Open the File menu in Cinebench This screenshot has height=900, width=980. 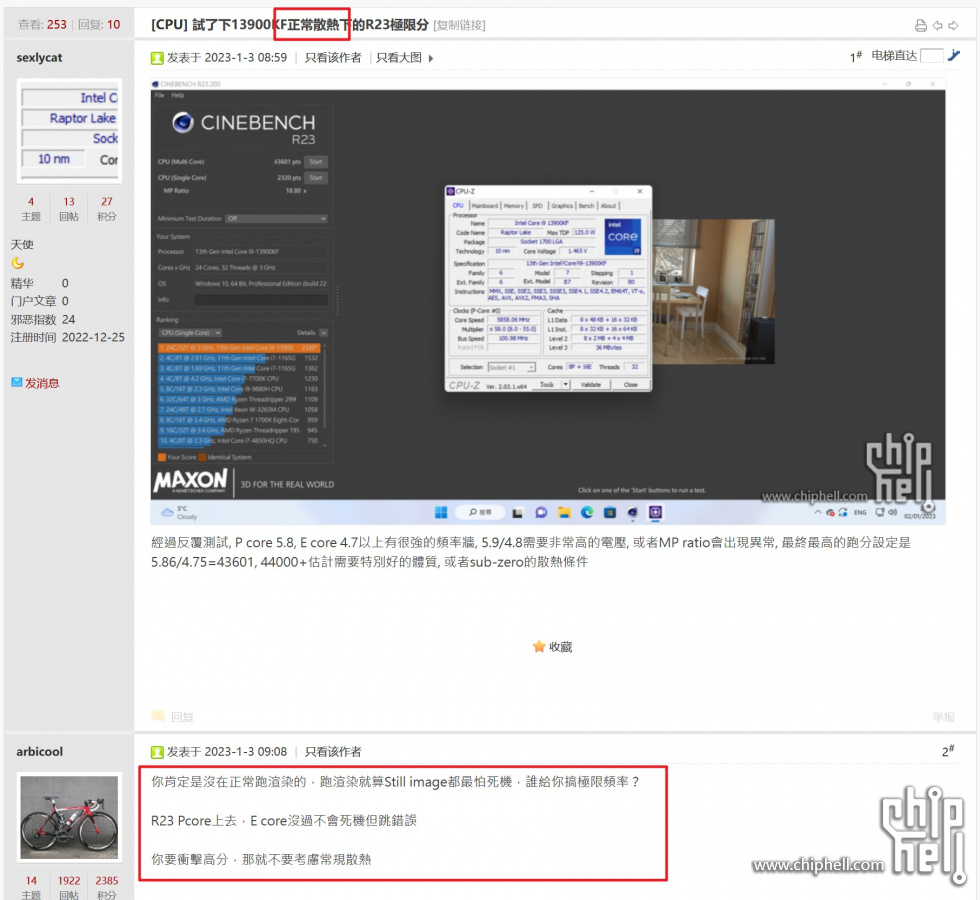point(159,96)
